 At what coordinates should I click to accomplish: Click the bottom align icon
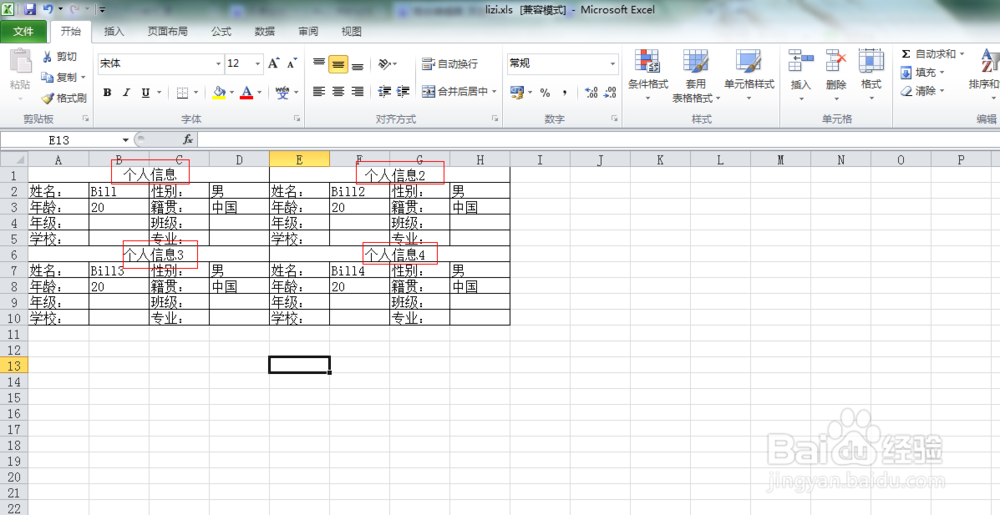tap(358, 64)
